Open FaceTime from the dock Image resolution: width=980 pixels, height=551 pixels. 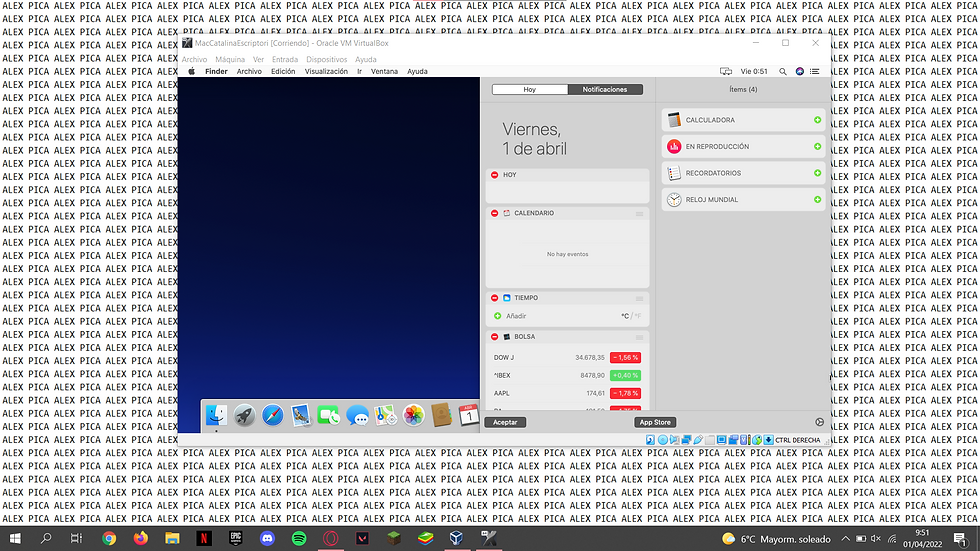click(x=329, y=415)
